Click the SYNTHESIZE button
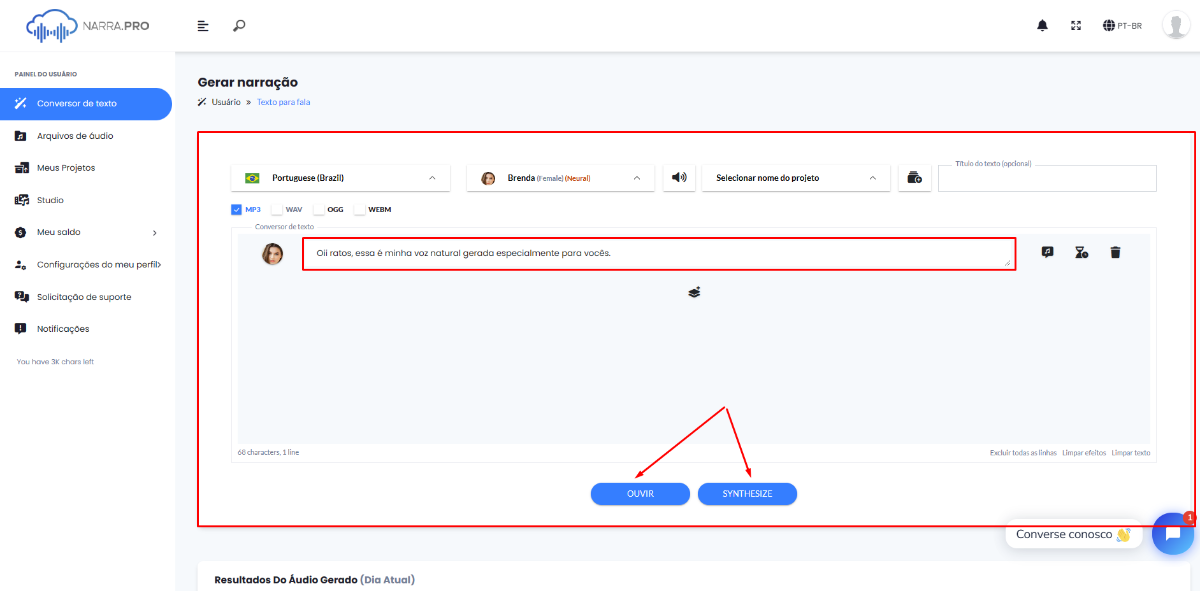Image resolution: width=1200 pixels, height=591 pixels. [747, 494]
